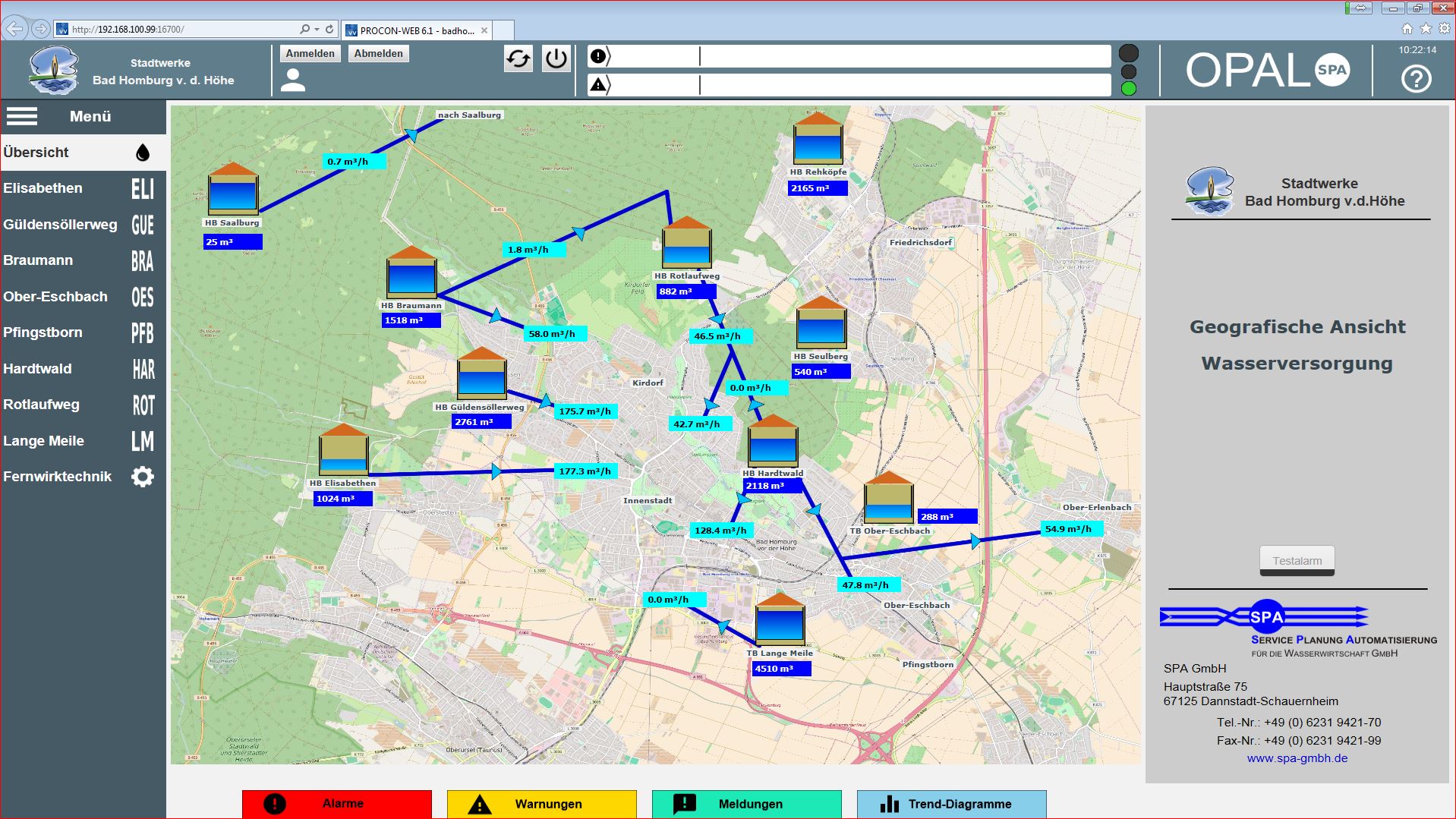This screenshot has width=1456, height=819.
Task: Select the HB Rotlaufweg reservoir icon
Action: (686, 242)
